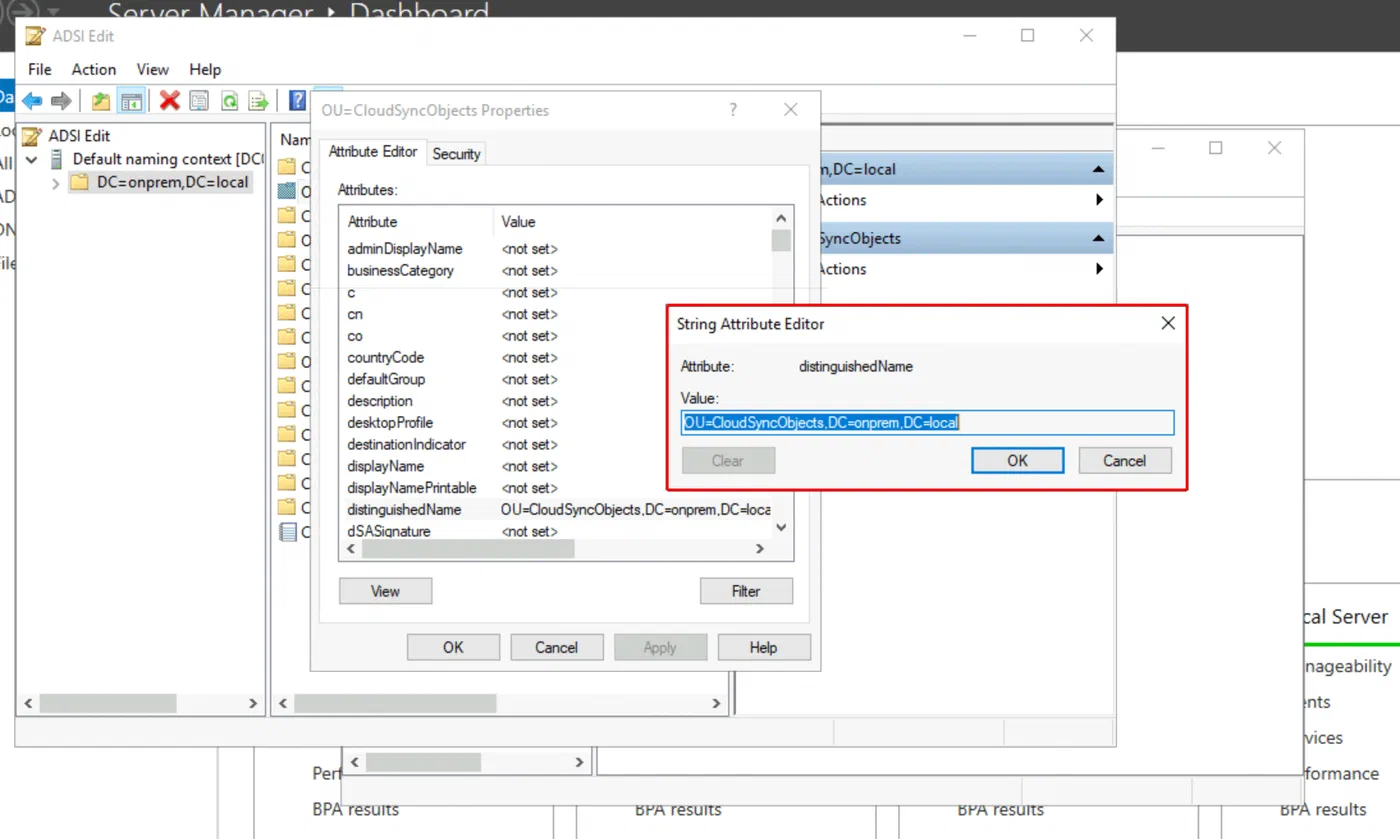The height and width of the screenshot is (839, 1400).
Task: Click OK in CloudSyncObjects Properties dialog
Action: point(453,647)
